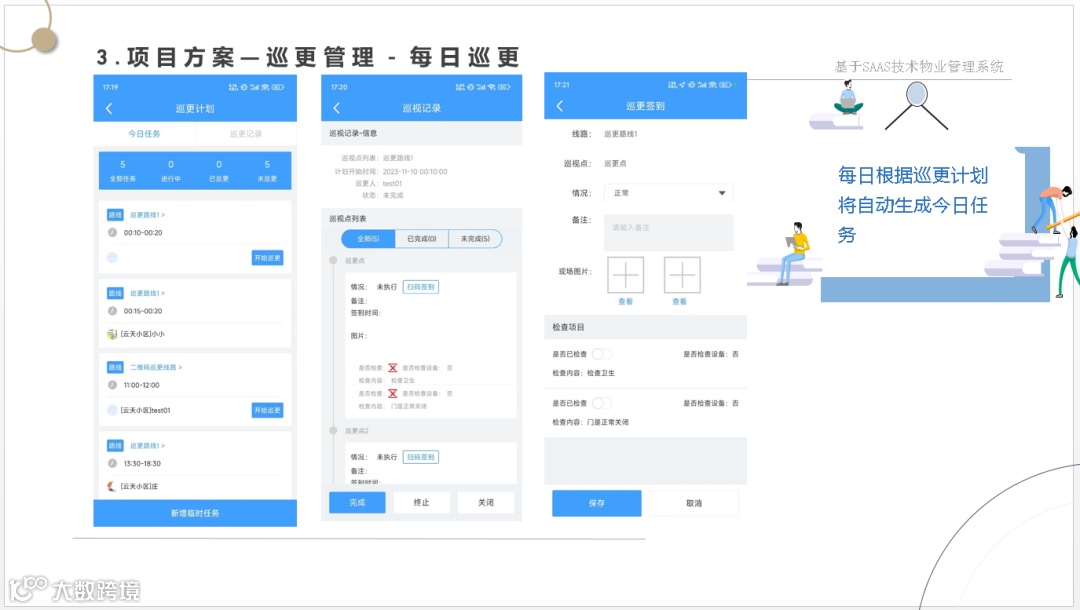
Task: Tap 扫码签到 for the first 巡更点
Action: pyautogui.click(x=421, y=286)
